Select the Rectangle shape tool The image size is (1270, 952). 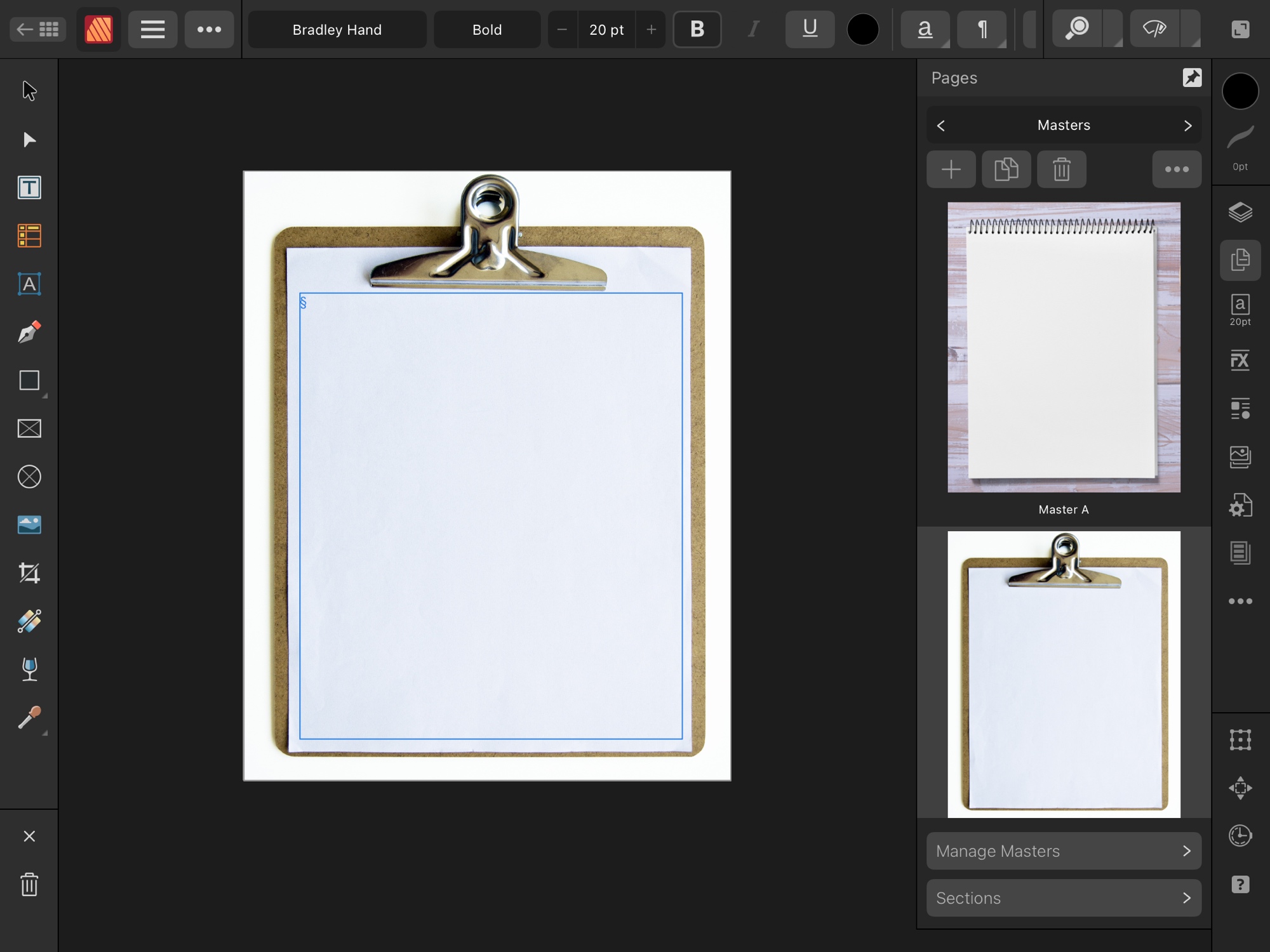pyautogui.click(x=29, y=381)
